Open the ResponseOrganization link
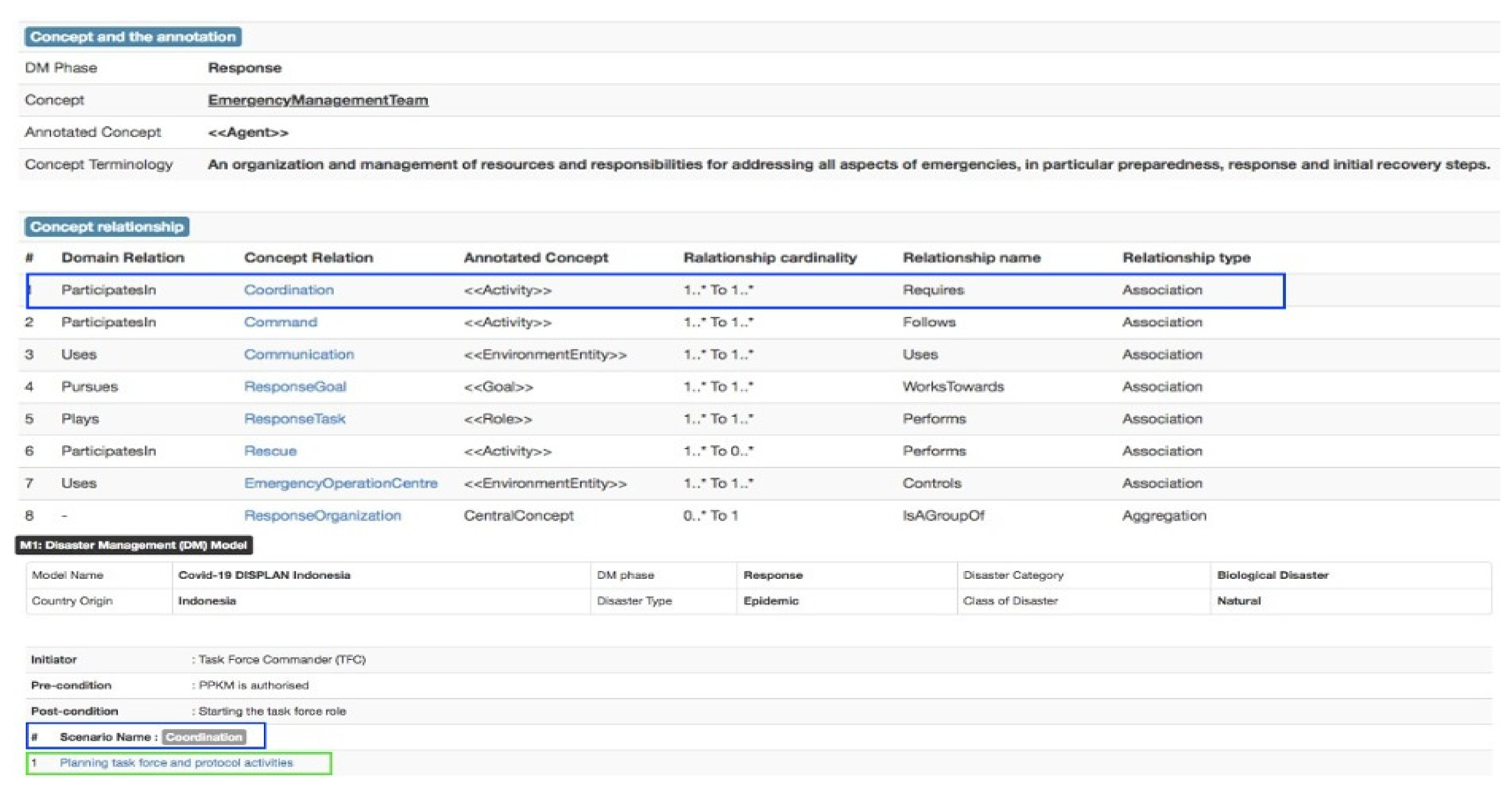1512x788 pixels. 322,516
